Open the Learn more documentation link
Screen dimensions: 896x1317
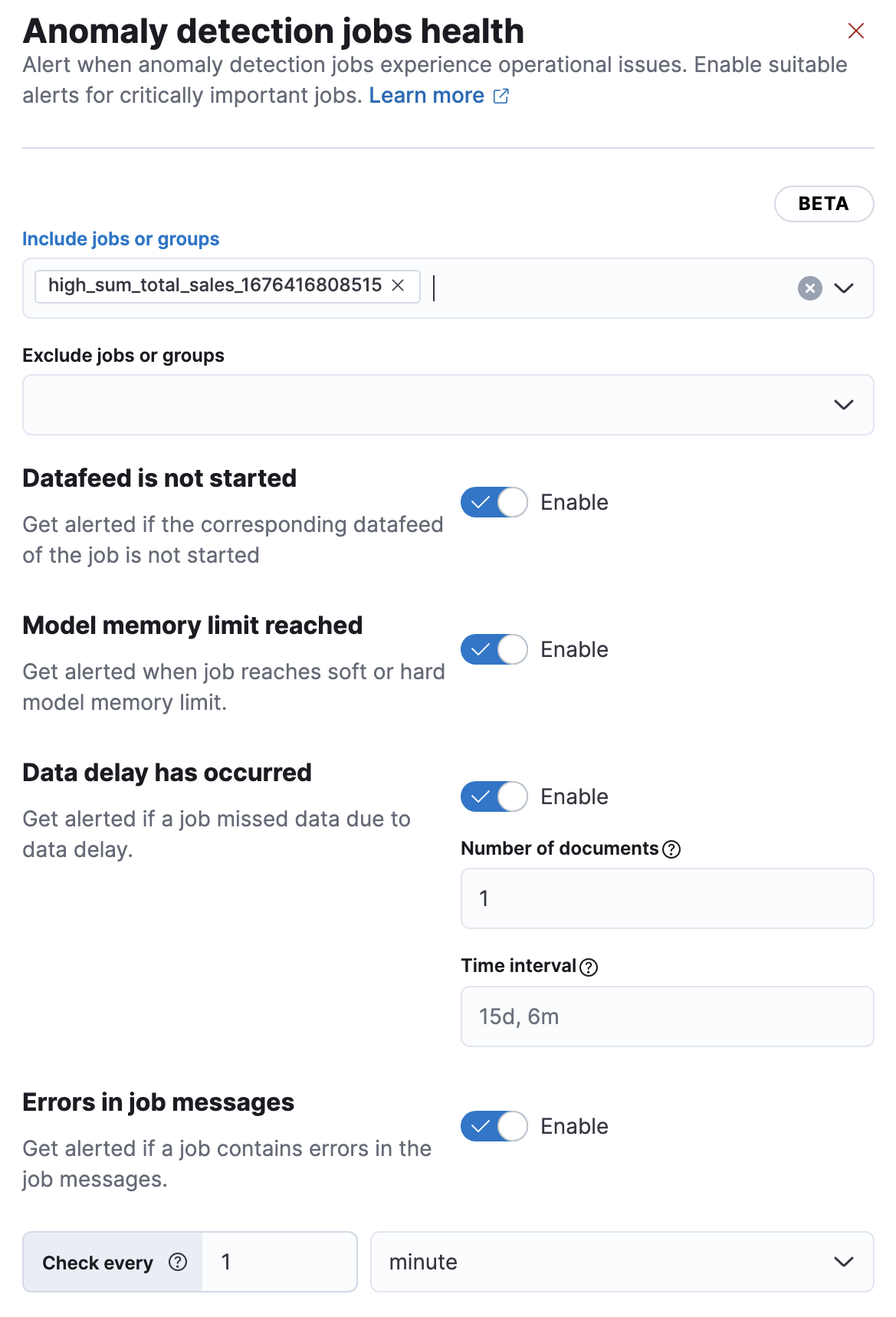[x=426, y=96]
